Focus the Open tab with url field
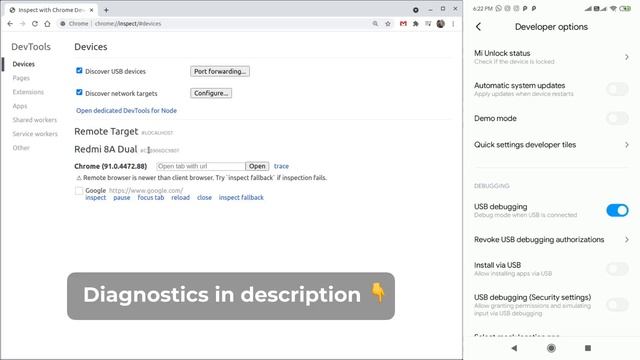The height and width of the screenshot is (360, 640). pyautogui.click(x=201, y=166)
